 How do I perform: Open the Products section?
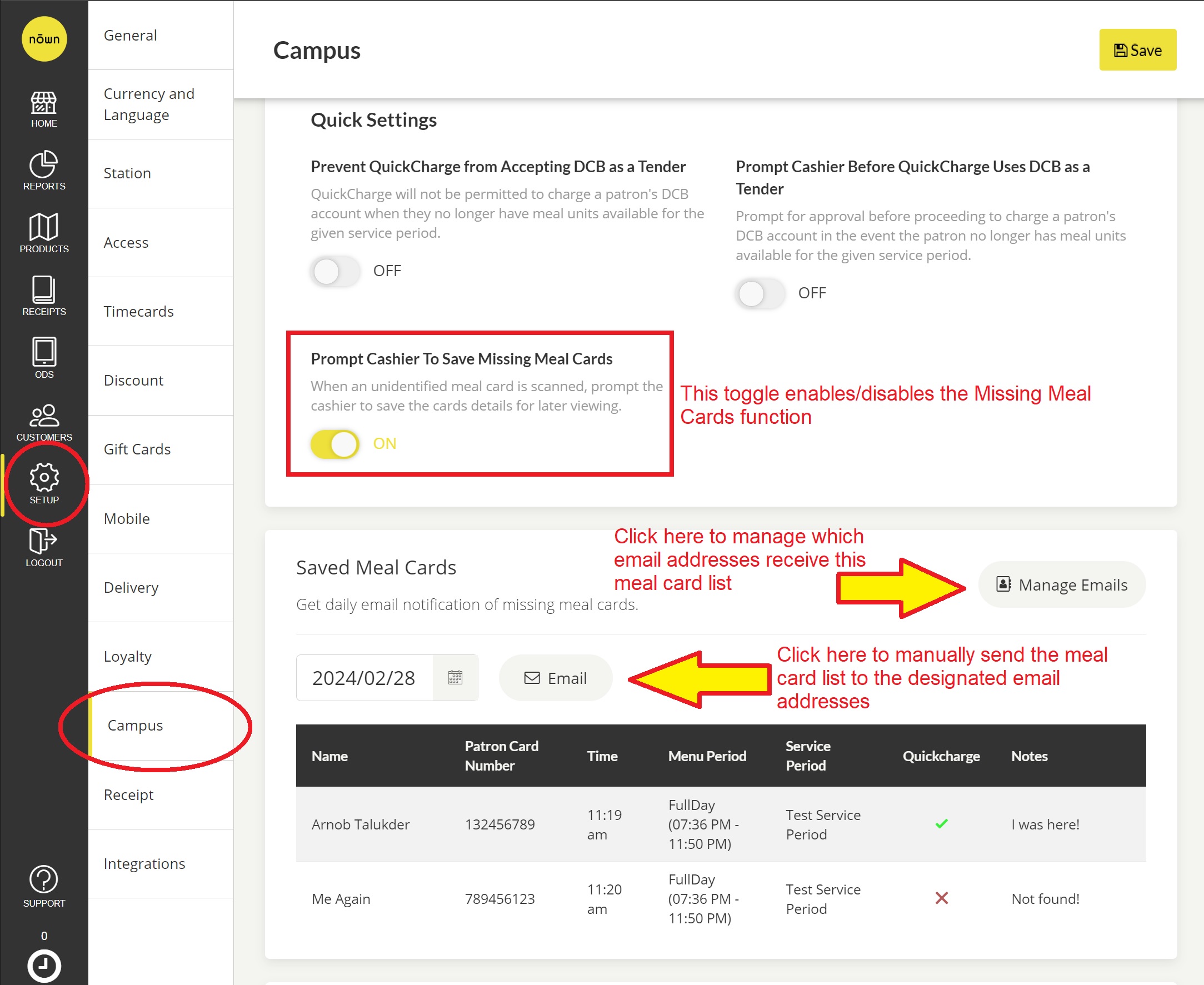click(x=44, y=233)
